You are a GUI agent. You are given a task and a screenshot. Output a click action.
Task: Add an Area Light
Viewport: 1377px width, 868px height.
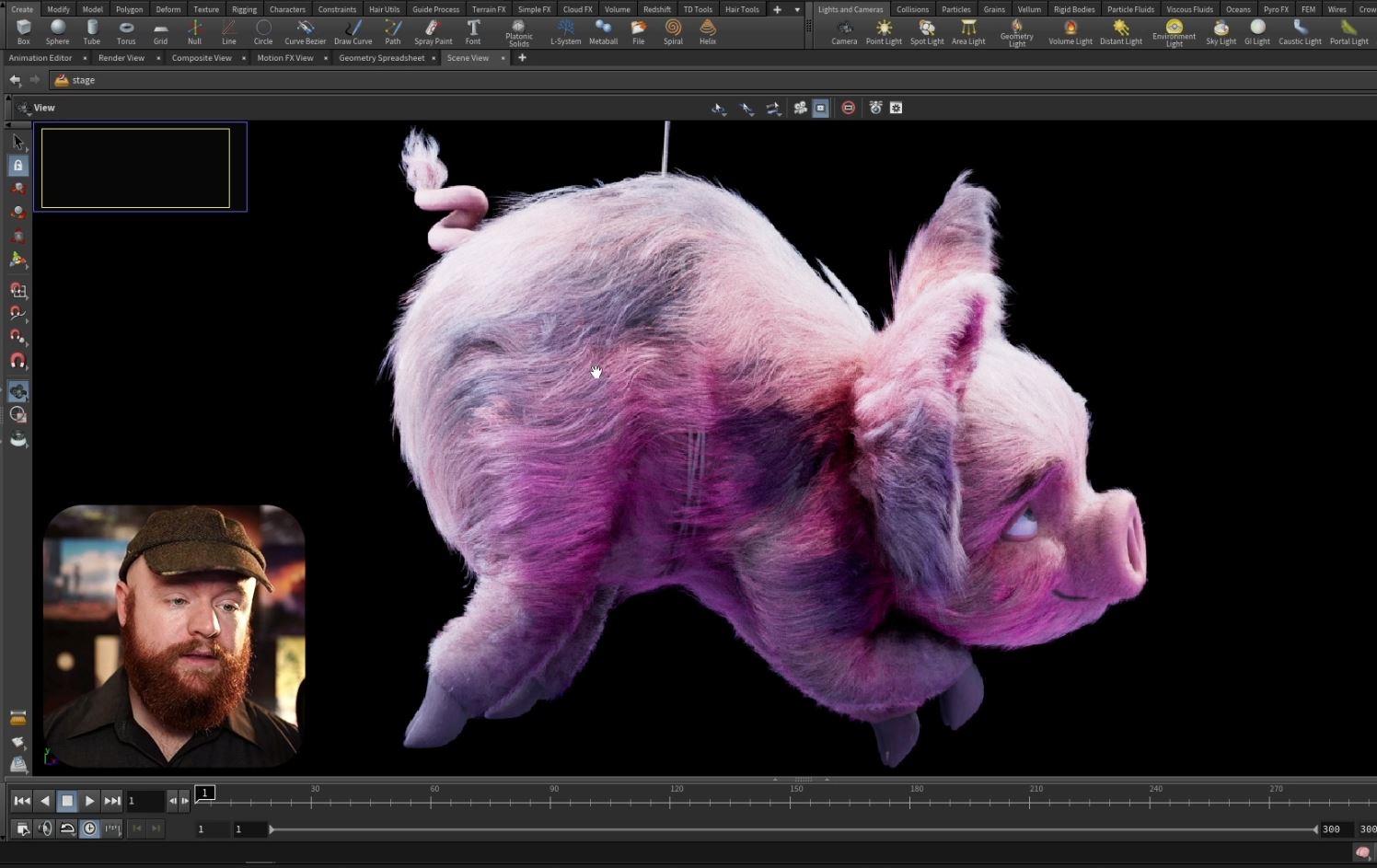pyautogui.click(x=968, y=32)
